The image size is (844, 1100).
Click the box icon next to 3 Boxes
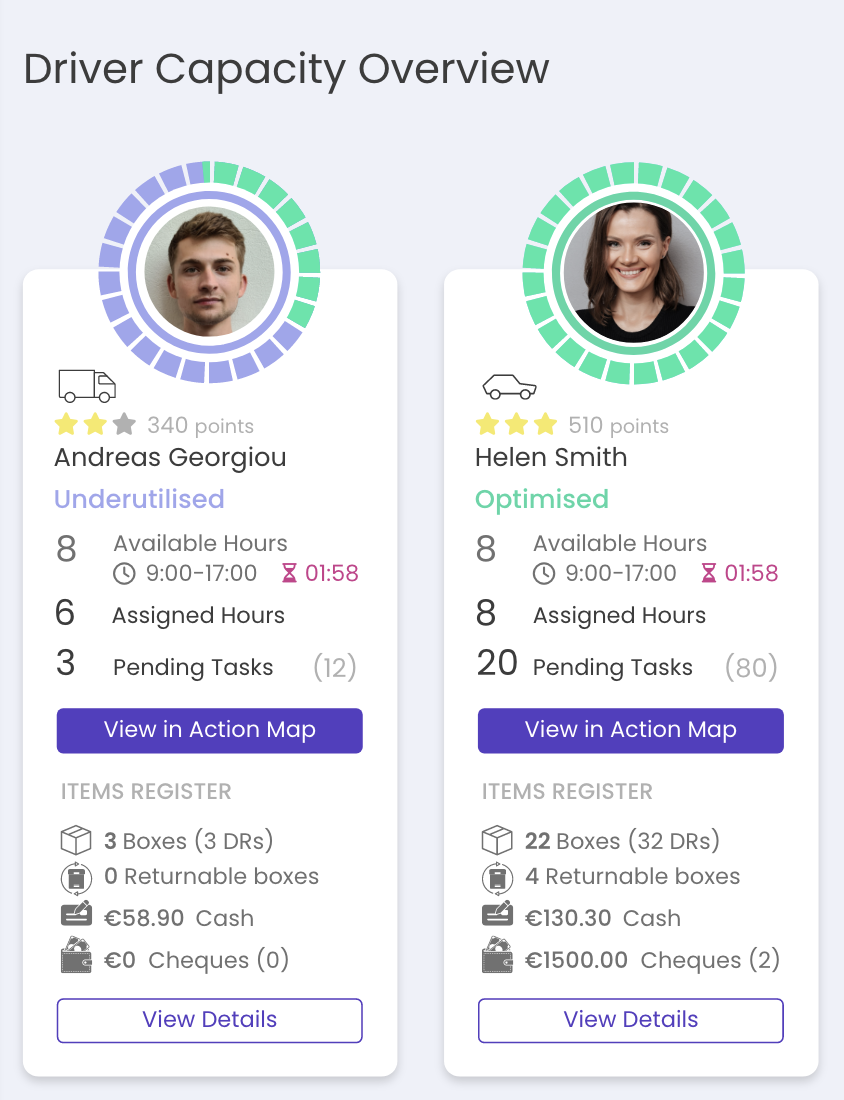[x=76, y=840]
